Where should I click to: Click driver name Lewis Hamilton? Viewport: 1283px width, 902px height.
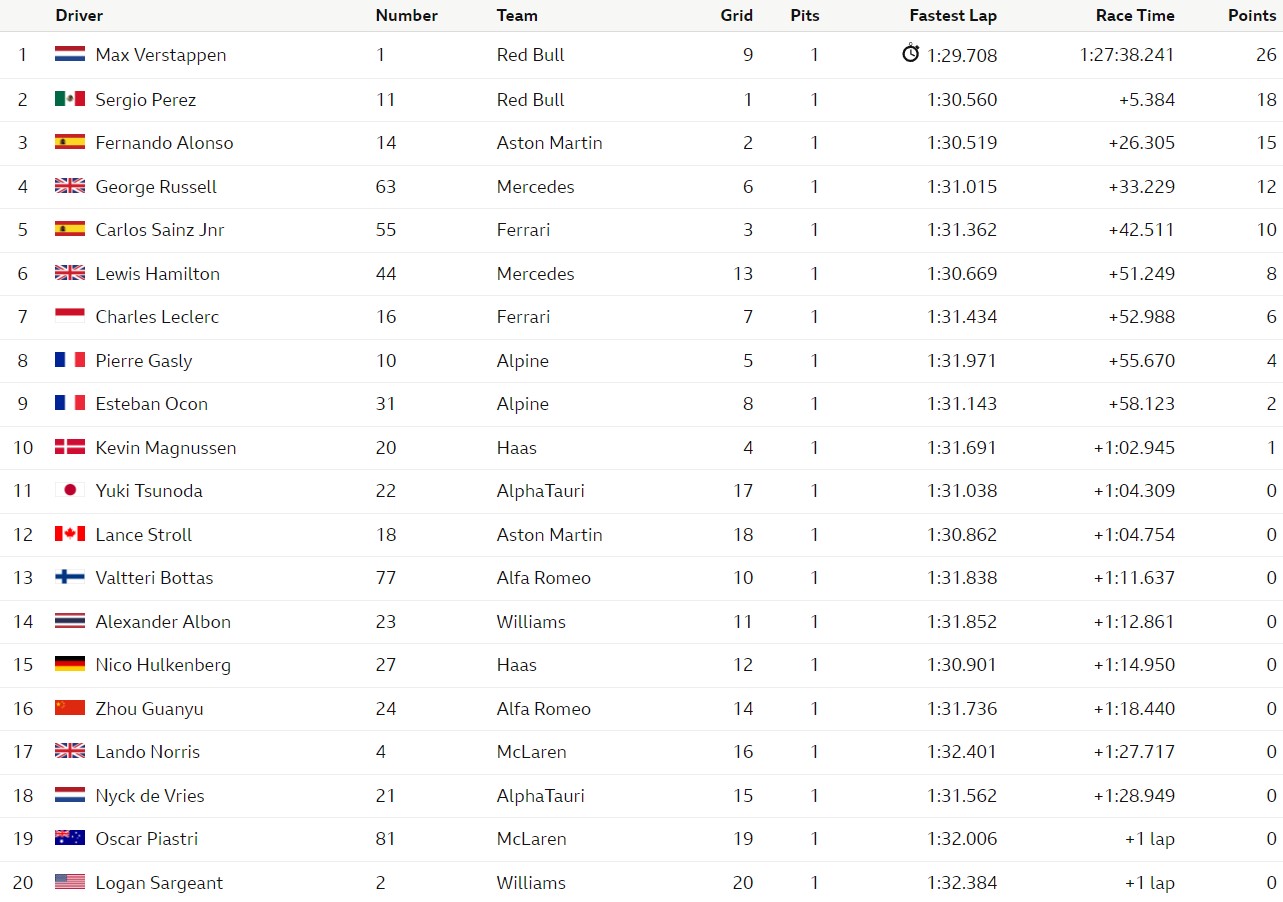(157, 273)
